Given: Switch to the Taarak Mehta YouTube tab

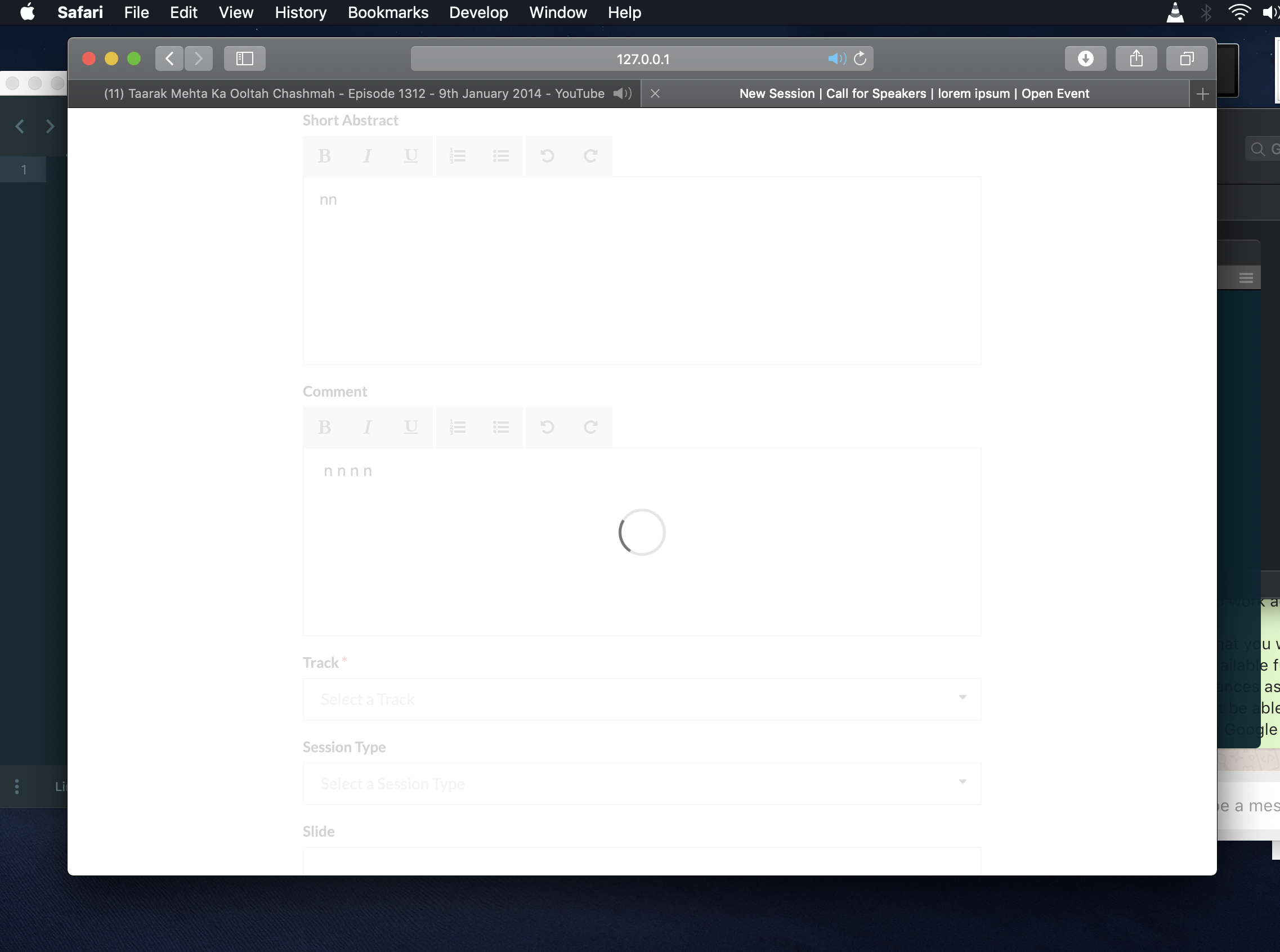Looking at the screenshot, I should [353, 93].
